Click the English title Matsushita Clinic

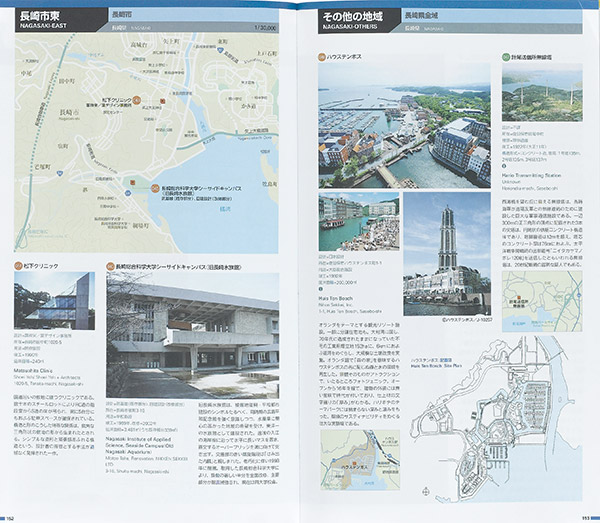click(33, 371)
